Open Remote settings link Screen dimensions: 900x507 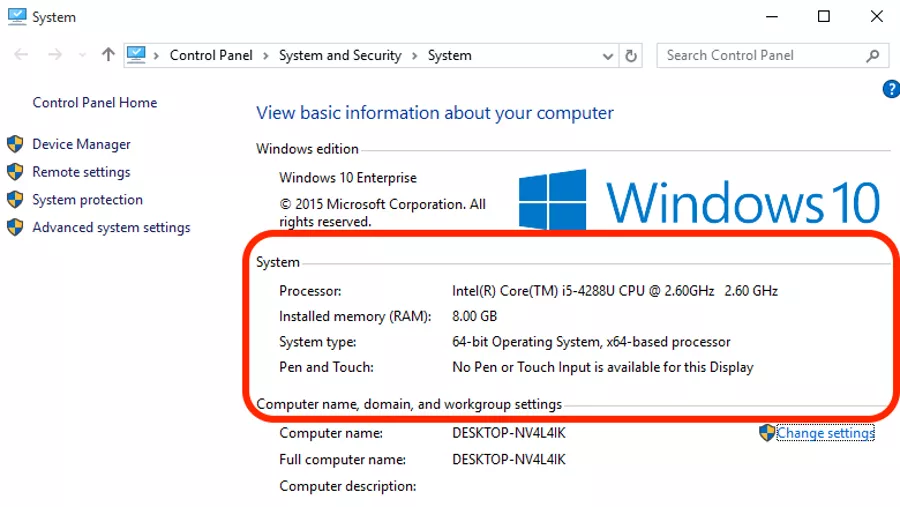(x=81, y=172)
